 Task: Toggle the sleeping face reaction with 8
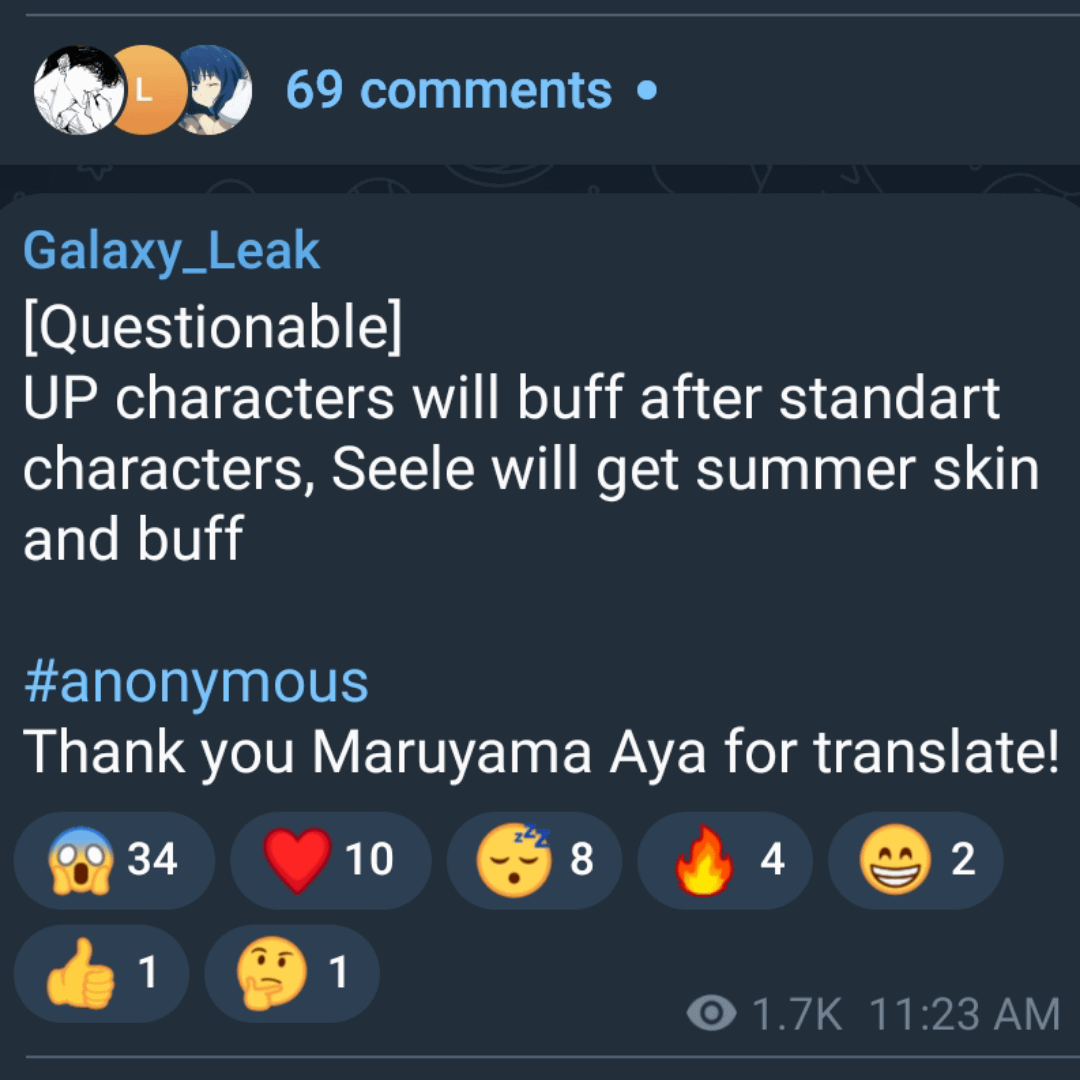(534, 860)
